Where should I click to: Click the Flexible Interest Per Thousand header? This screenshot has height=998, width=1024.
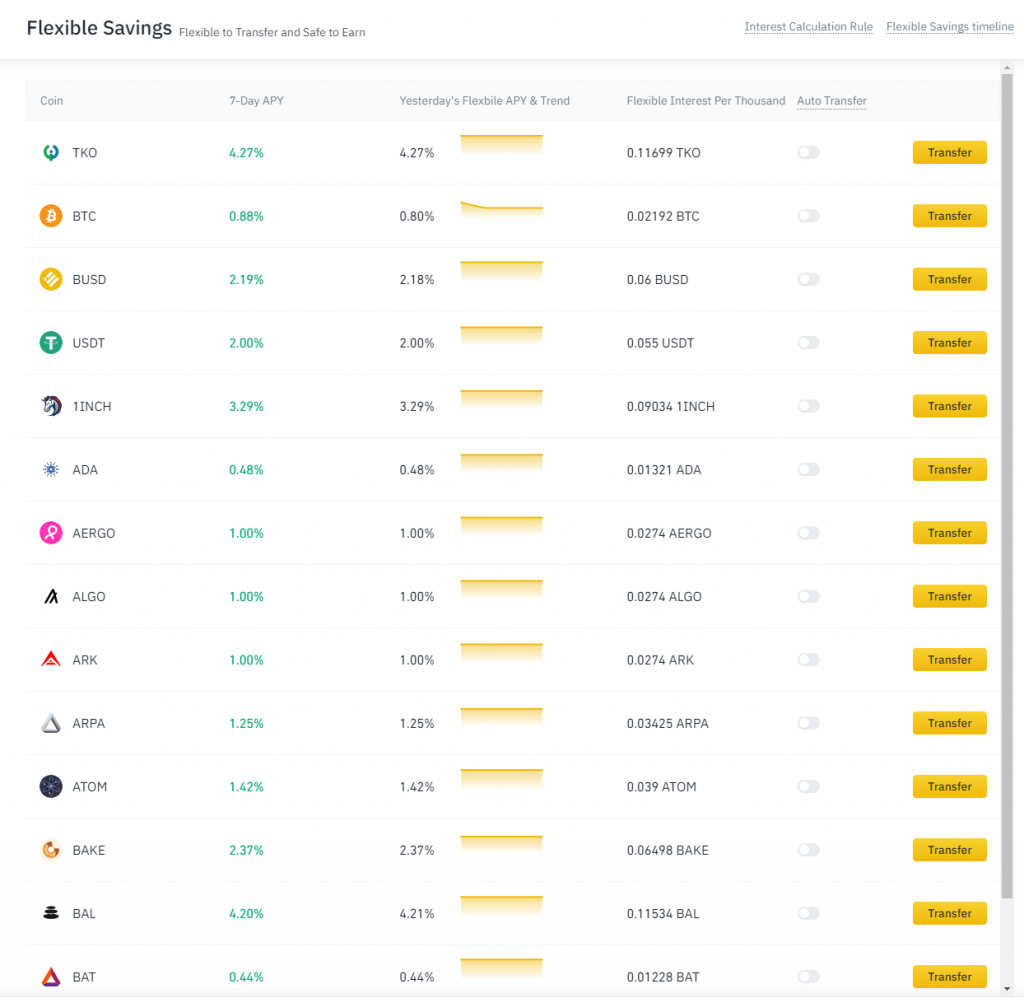coord(705,101)
